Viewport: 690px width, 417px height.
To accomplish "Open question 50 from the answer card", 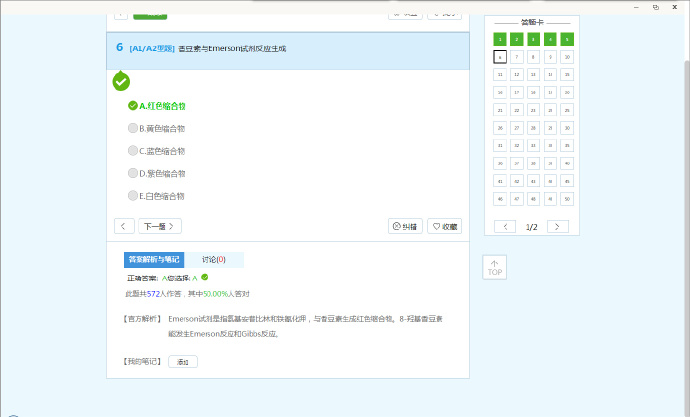I will (567, 199).
